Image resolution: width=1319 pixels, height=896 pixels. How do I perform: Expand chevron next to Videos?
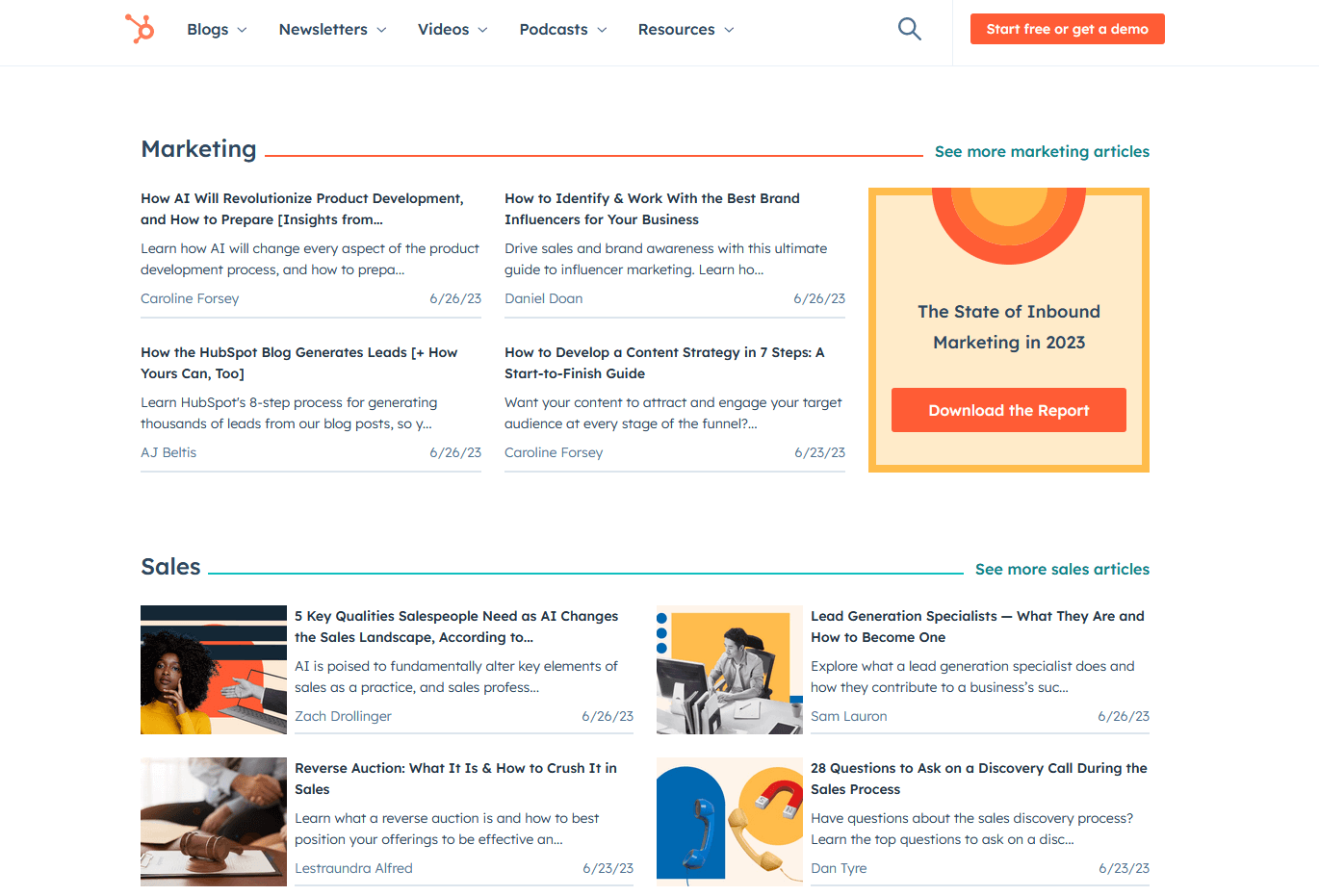pyautogui.click(x=482, y=30)
